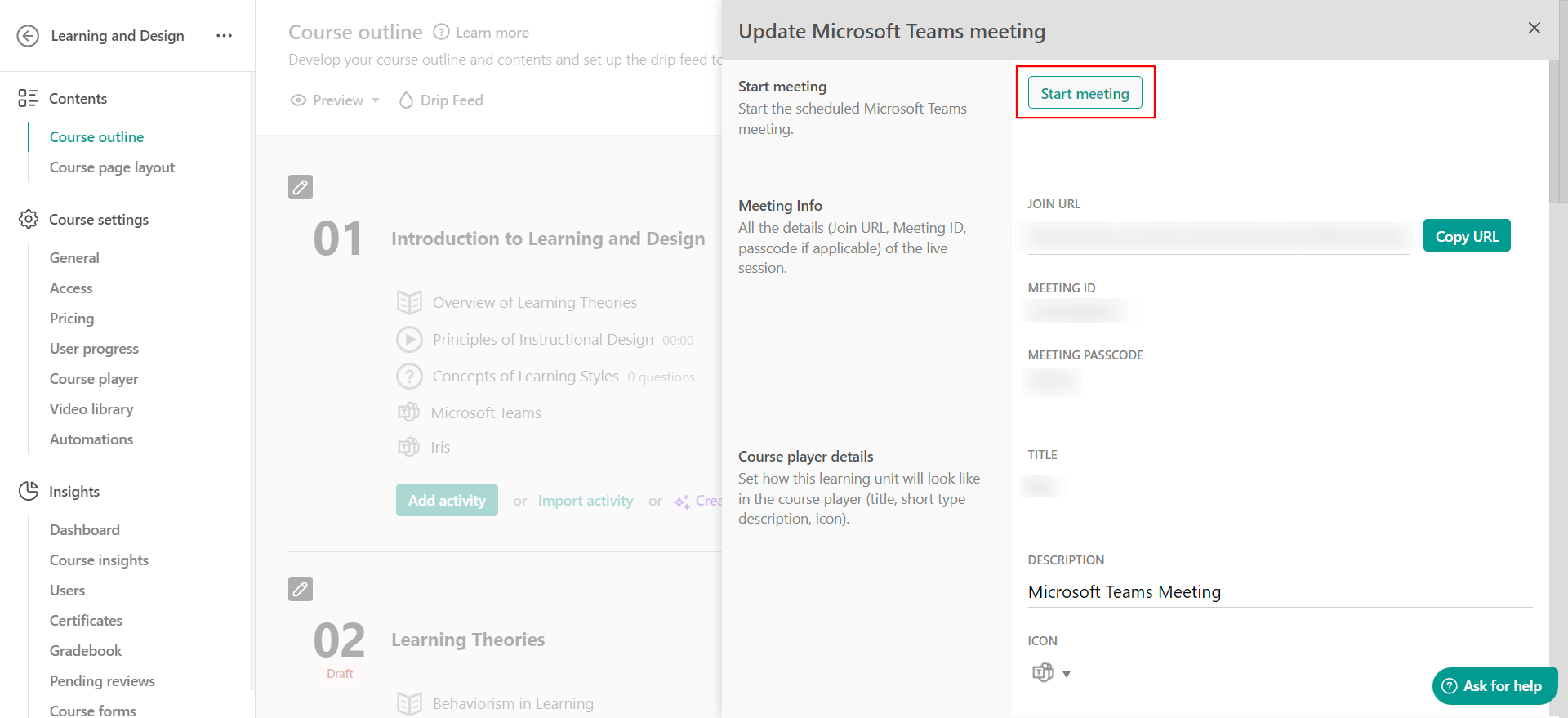Image resolution: width=1568 pixels, height=718 pixels.
Task: Open Users under Insights
Action: click(x=67, y=591)
